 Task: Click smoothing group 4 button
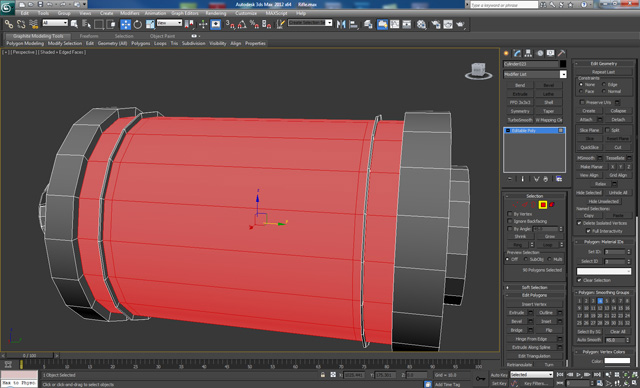pyautogui.click(x=600, y=301)
